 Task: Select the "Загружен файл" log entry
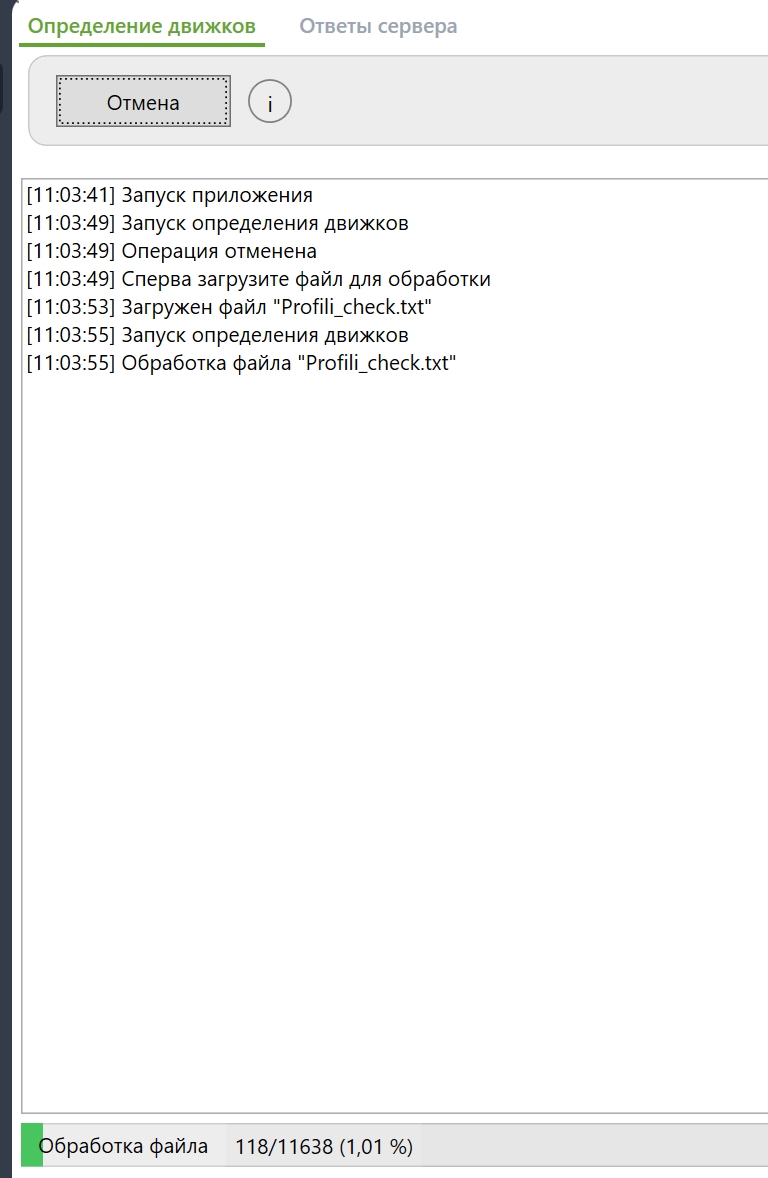click(x=229, y=307)
